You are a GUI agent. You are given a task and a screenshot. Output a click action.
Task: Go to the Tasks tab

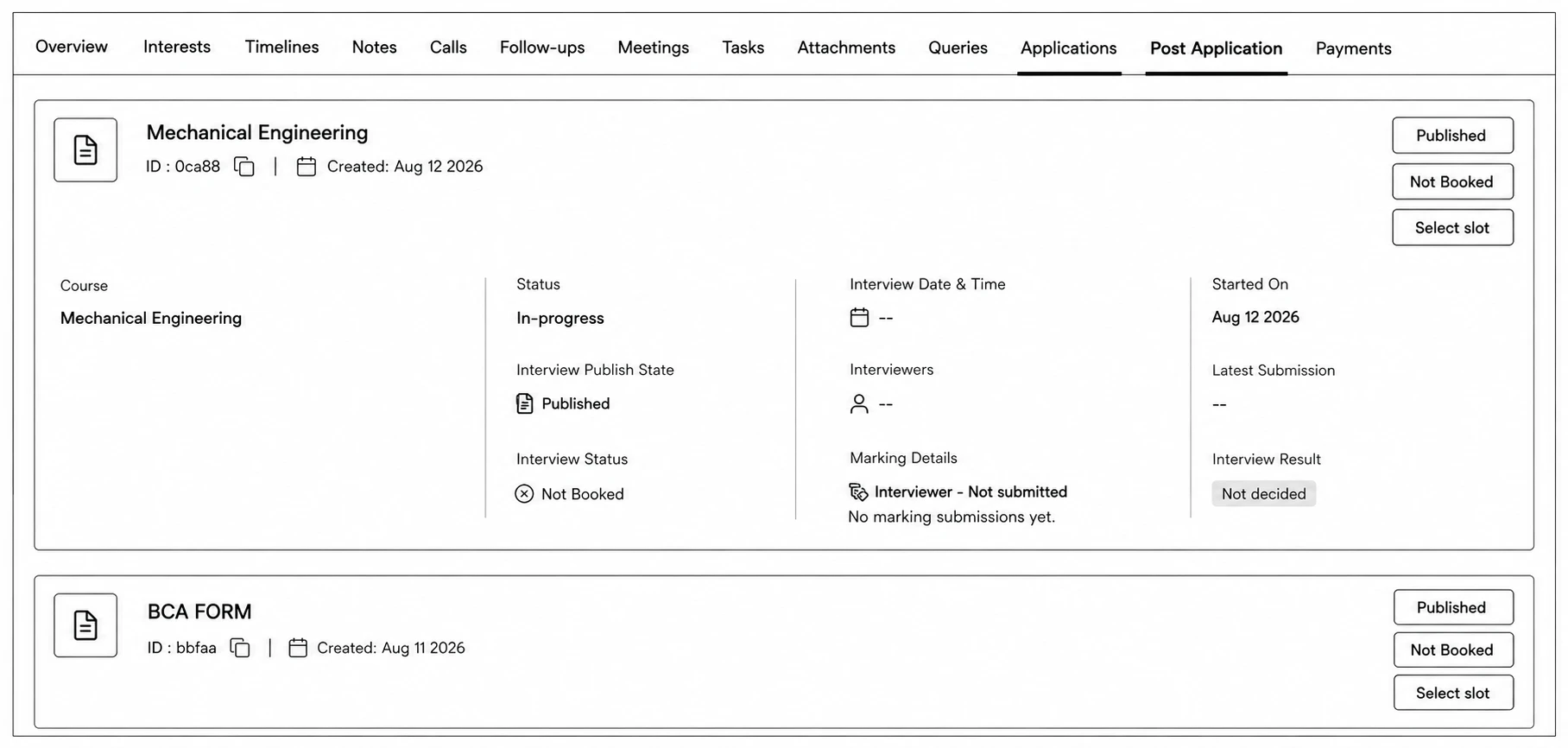click(743, 48)
